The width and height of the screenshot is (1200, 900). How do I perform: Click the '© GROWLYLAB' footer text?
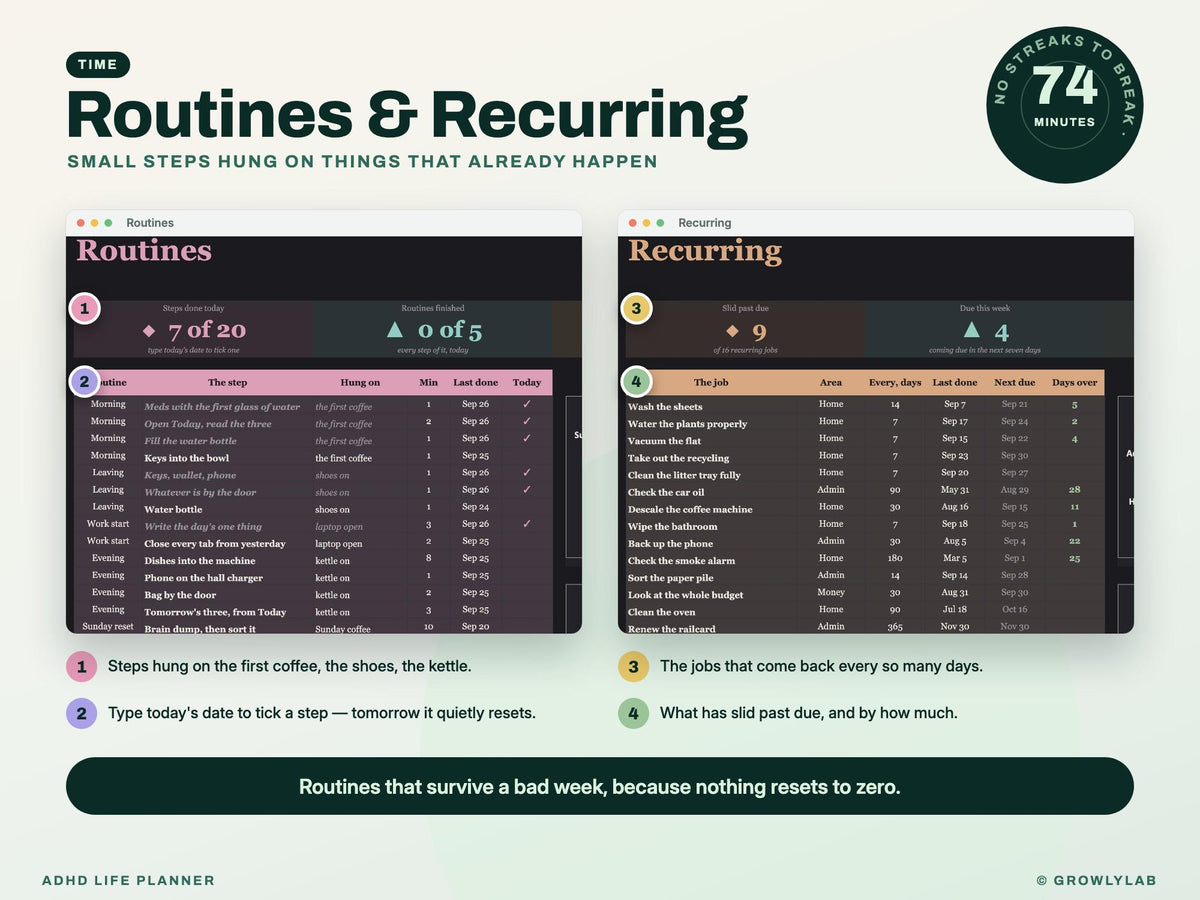coord(1096,880)
